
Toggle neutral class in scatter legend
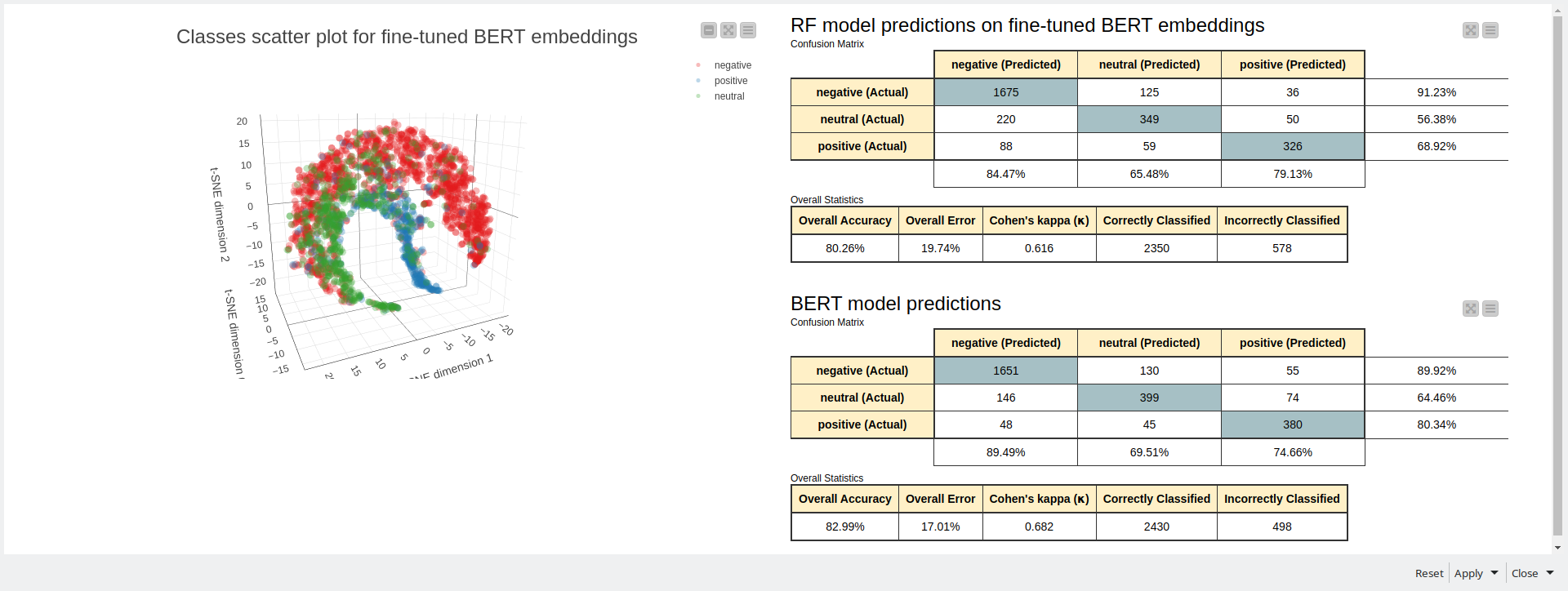point(728,96)
